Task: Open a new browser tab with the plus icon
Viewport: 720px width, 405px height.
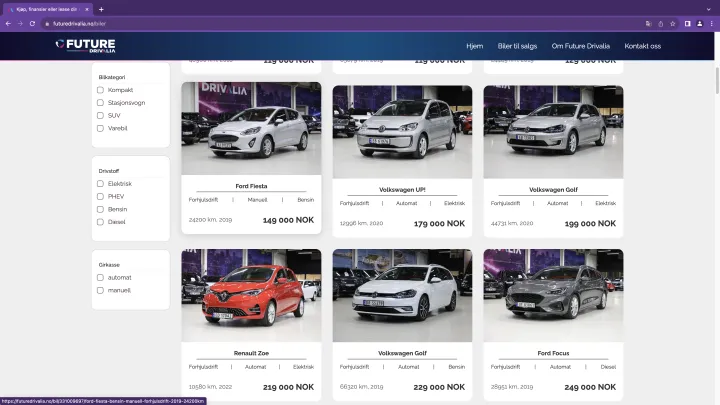Action: pyautogui.click(x=101, y=9)
